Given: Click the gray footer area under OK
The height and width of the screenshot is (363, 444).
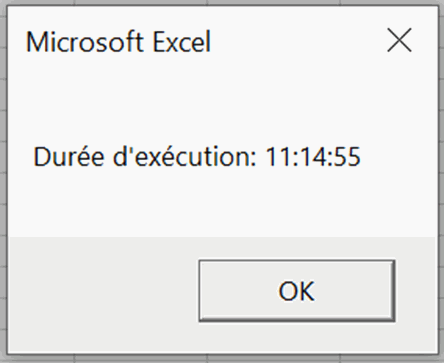Looking at the screenshot, I should (297, 337).
